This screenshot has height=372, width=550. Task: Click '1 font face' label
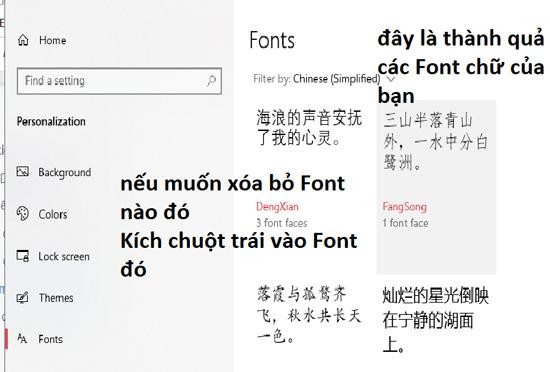point(405,223)
